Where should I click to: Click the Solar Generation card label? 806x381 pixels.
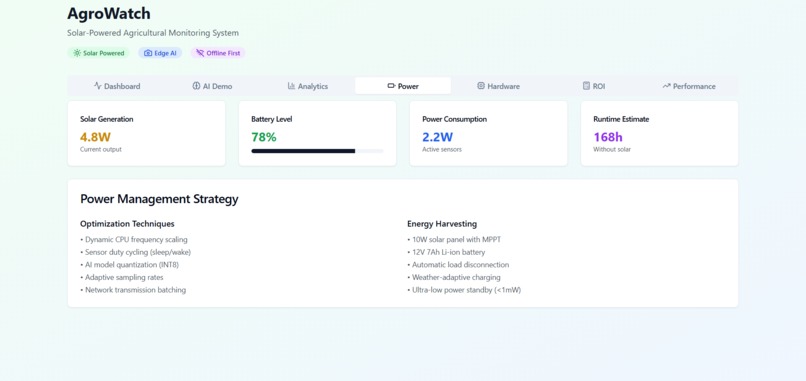click(x=106, y=119)
